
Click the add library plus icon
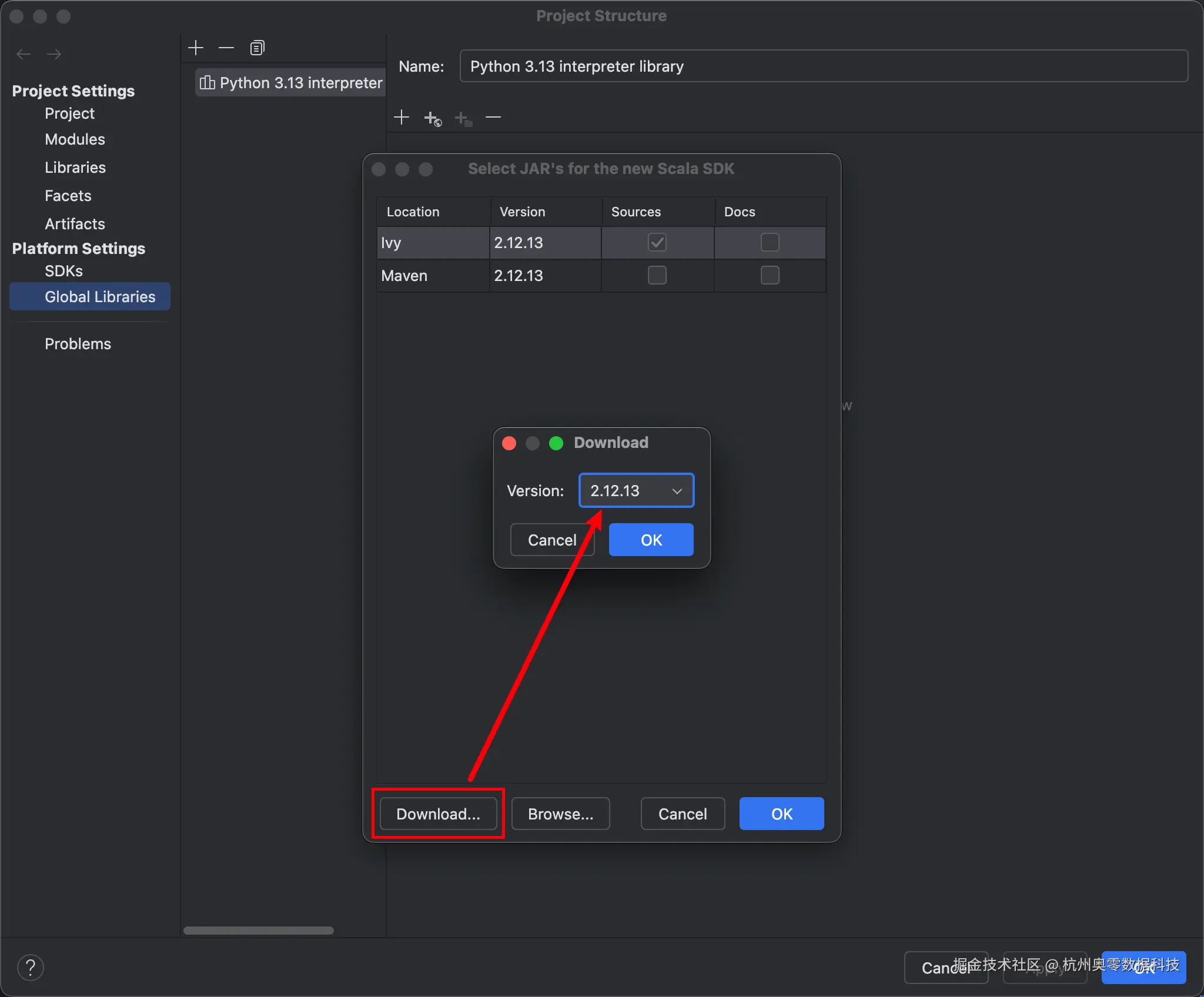pyautogui.click(x=196, y=48)
